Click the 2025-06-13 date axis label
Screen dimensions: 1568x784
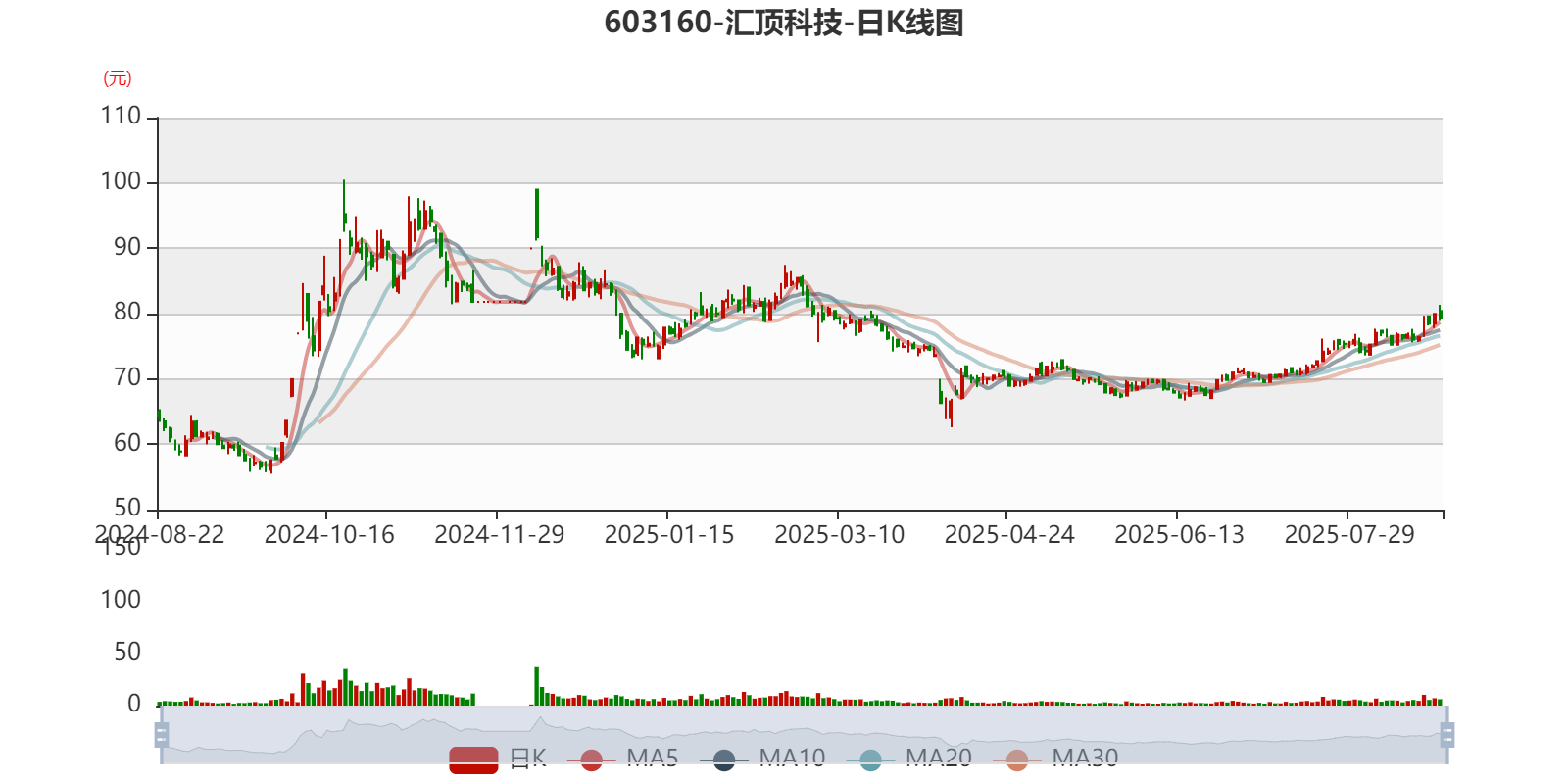click(x=1179, y=535)
